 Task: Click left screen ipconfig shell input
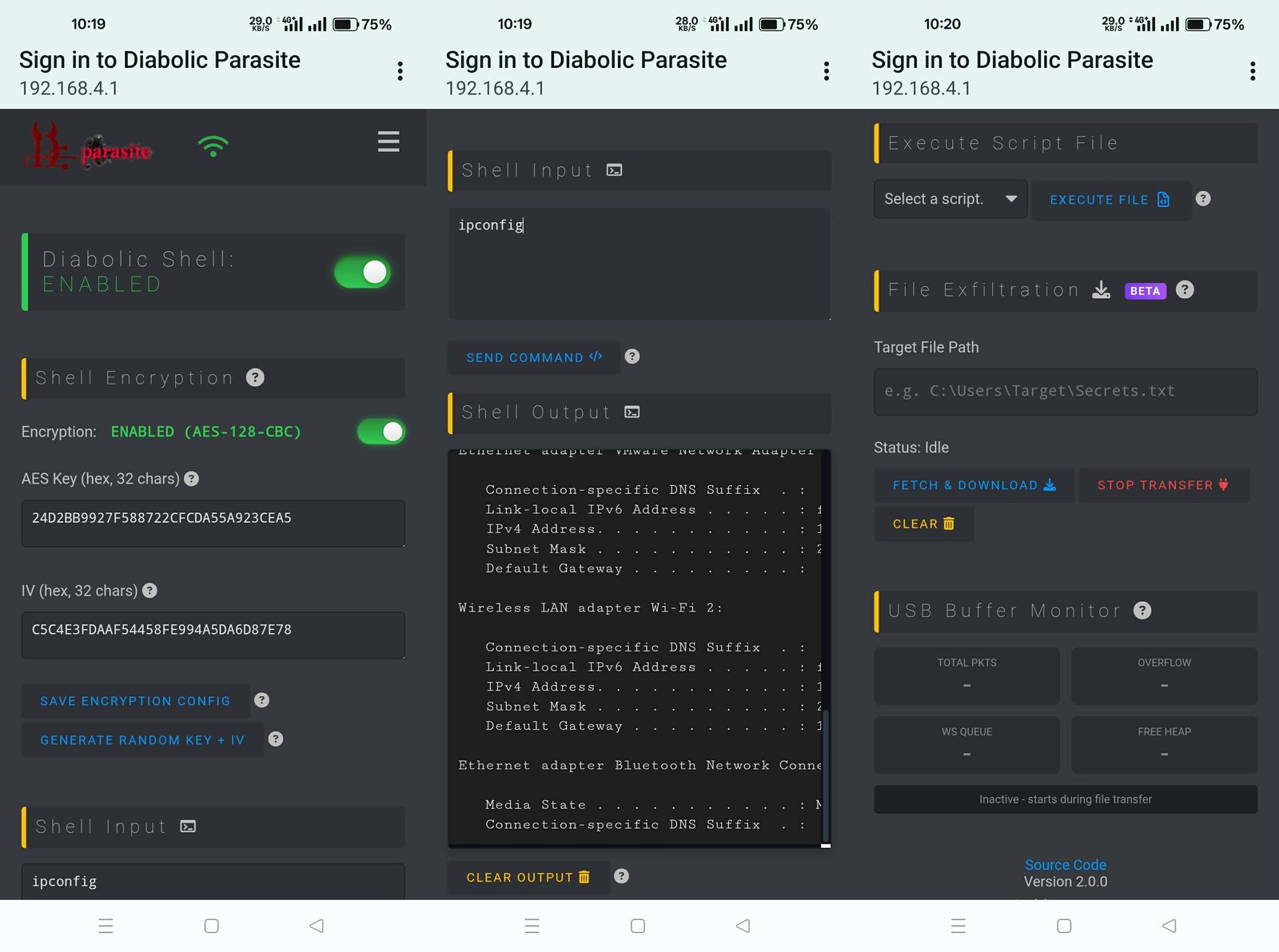[213, 882]
